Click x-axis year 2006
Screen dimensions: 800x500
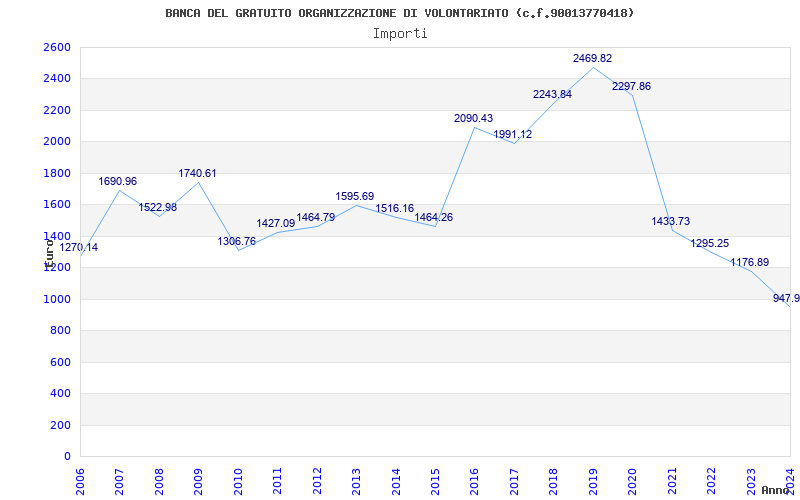coord(81,481)
